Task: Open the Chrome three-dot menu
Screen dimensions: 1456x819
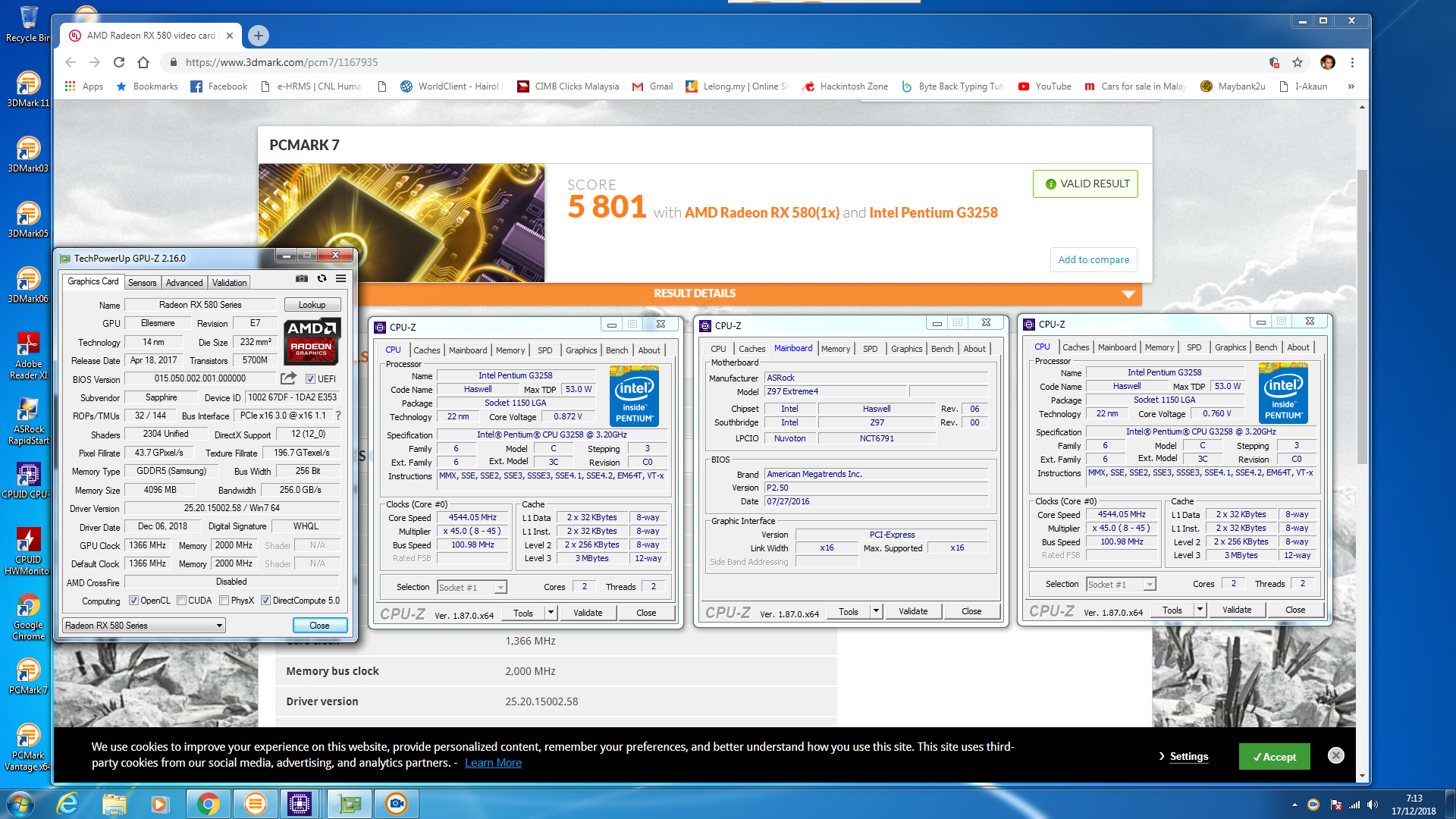Action: (1352, 62)
